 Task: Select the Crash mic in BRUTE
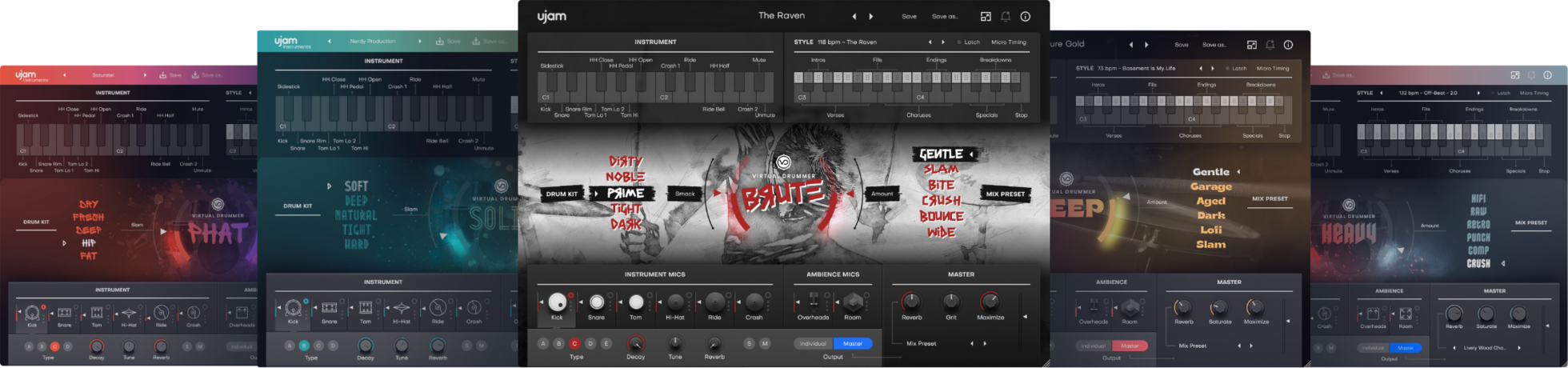754,302
